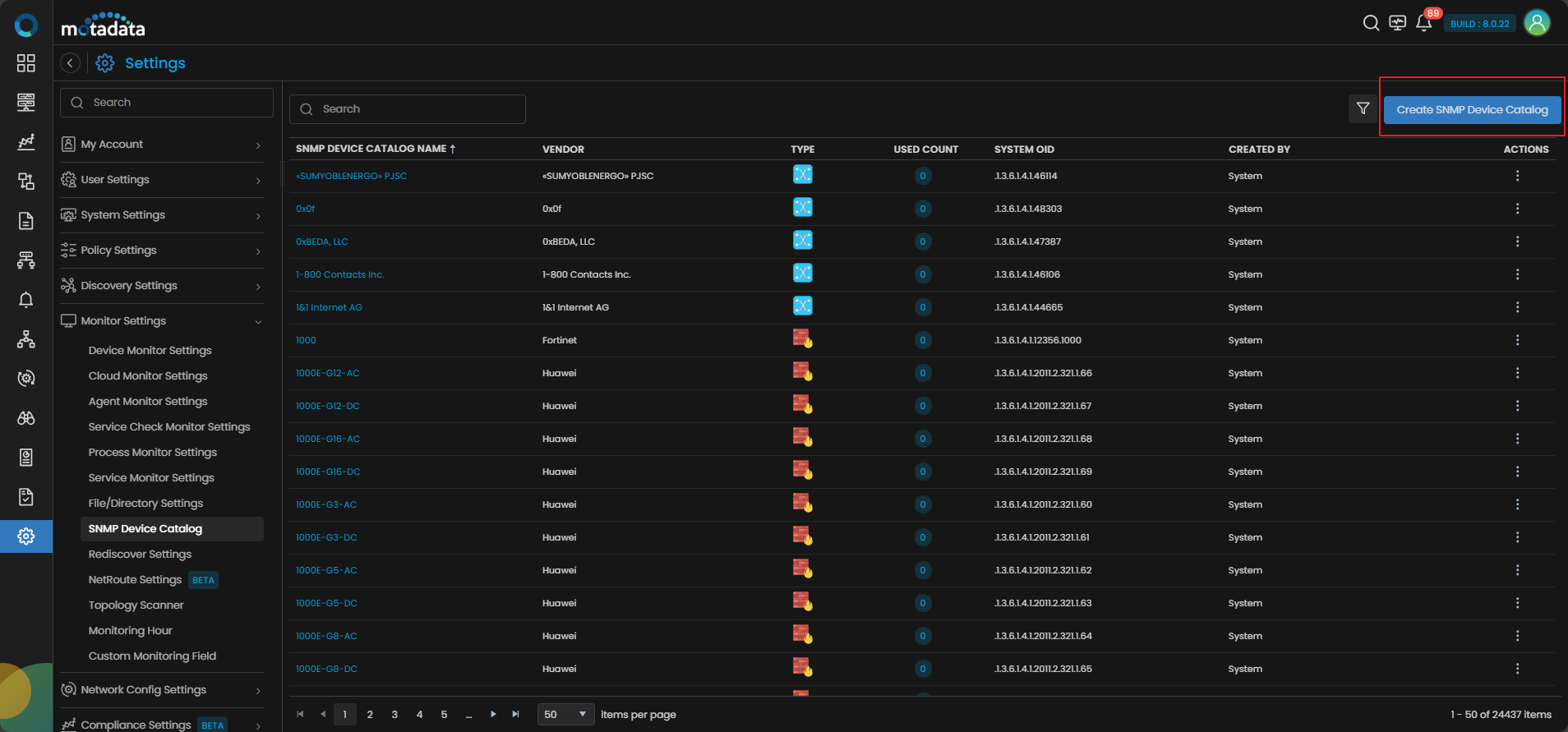Open the compliance checklist icon in the left rail
The height and width of the screenshot is (732, 1568).
point(26,497)
